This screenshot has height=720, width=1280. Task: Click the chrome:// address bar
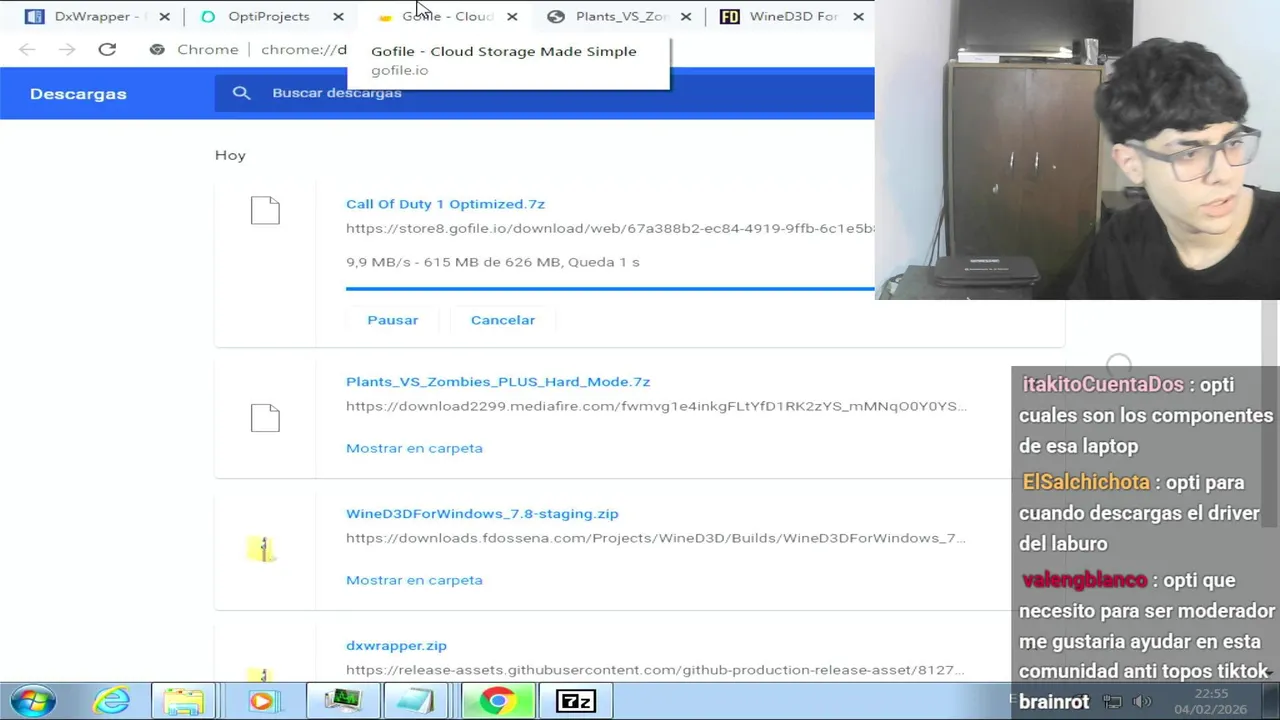[x=304, y=49]
